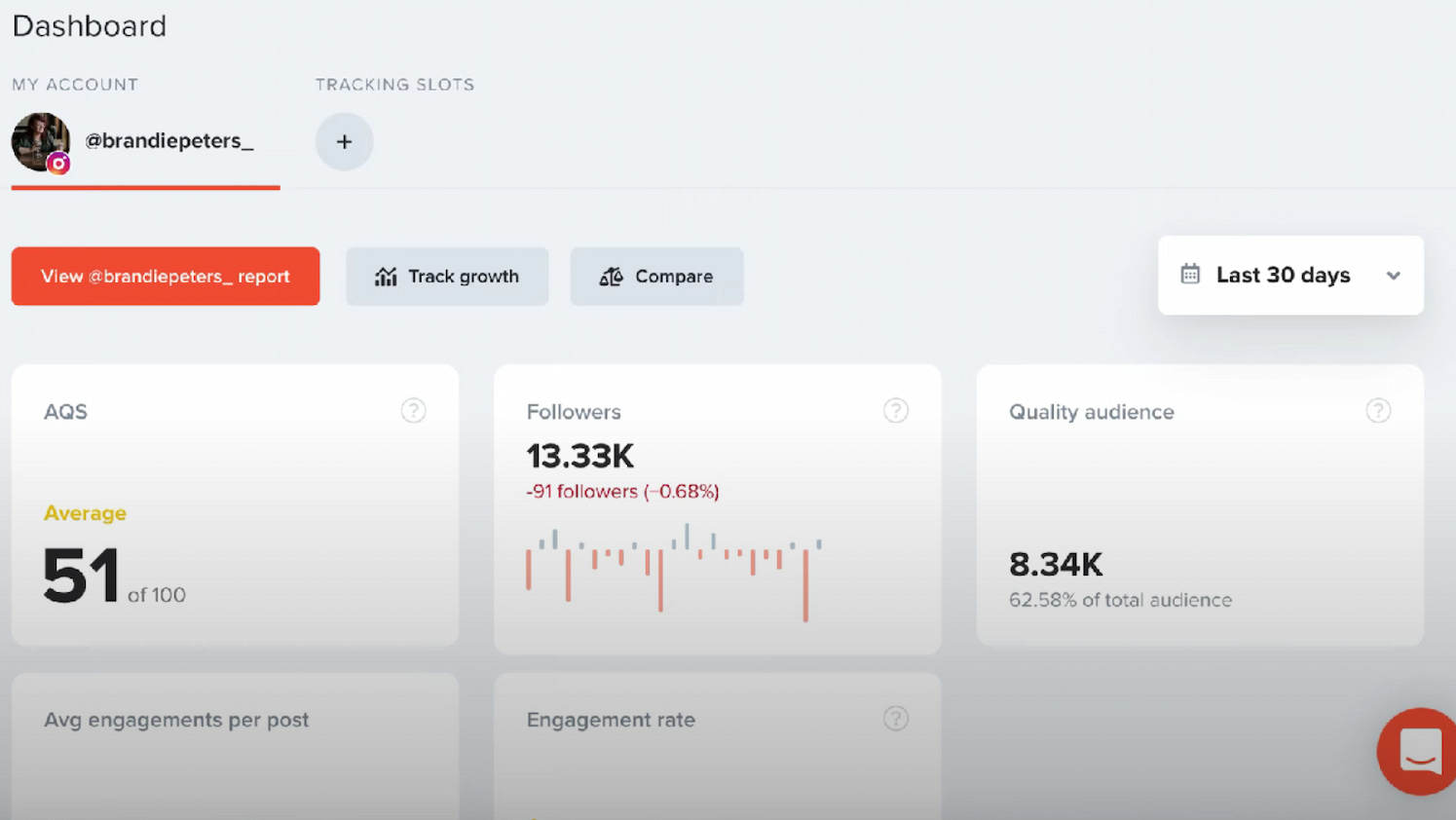This screenshot has width=1456, height=820.
Task: Open the support chat bubble
Action: (1417, 752)
